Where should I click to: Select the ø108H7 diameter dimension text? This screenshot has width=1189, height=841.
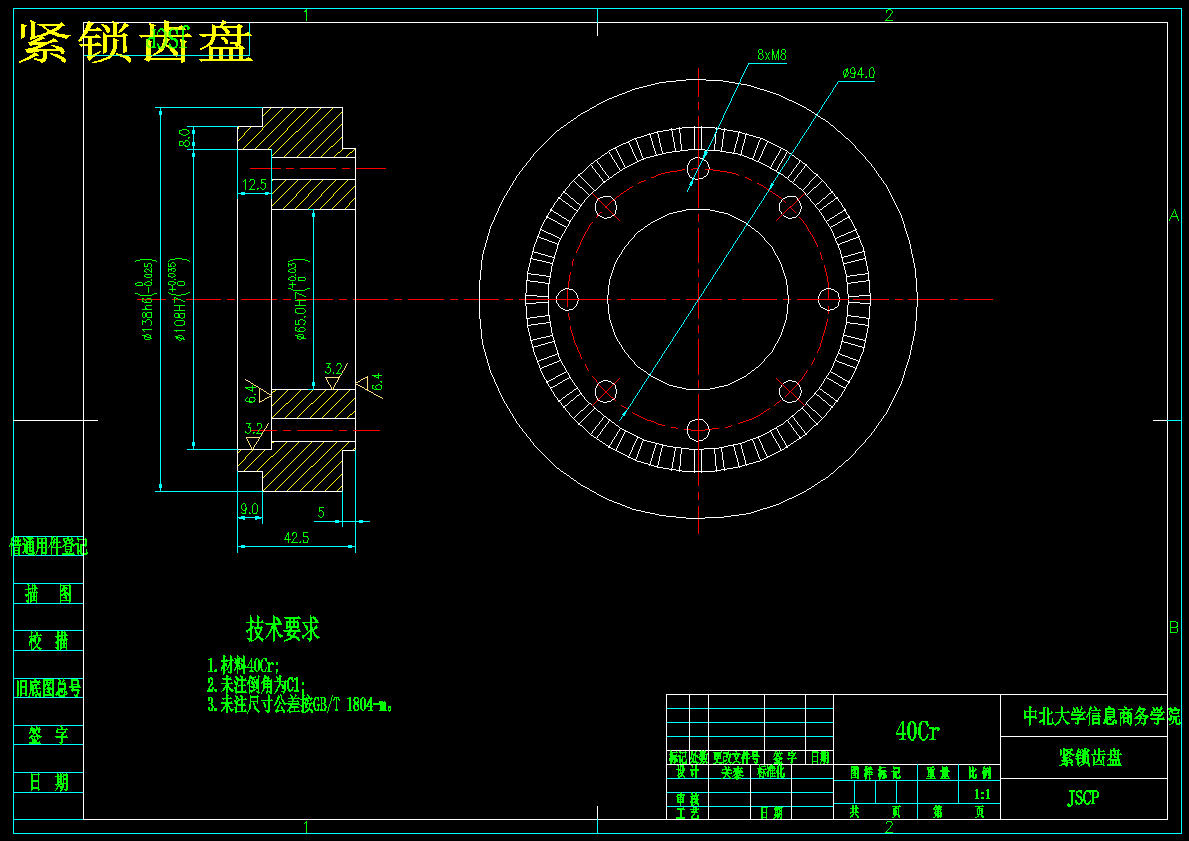tap(177, 300)
